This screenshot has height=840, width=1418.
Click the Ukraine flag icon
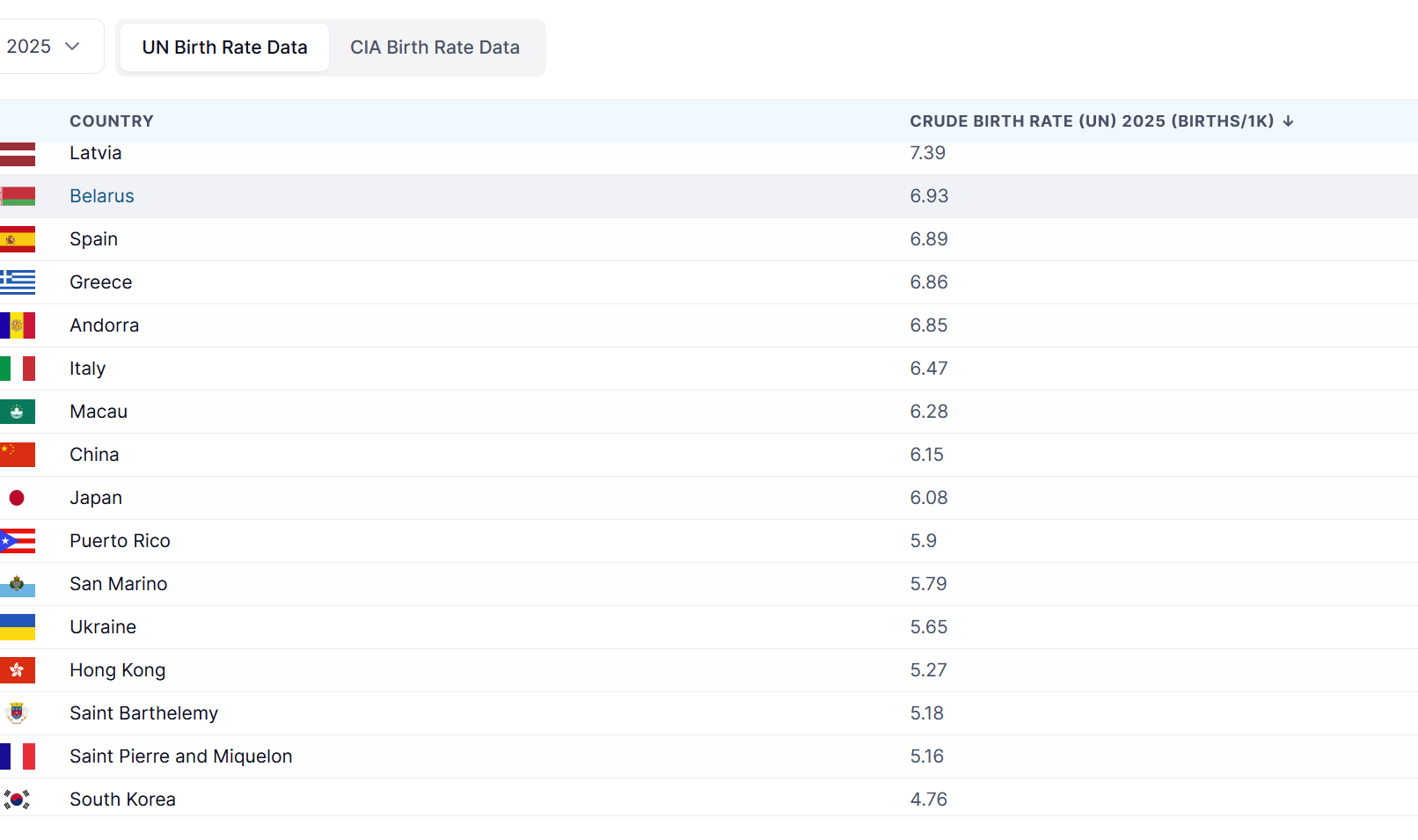(x=18, y=627)
